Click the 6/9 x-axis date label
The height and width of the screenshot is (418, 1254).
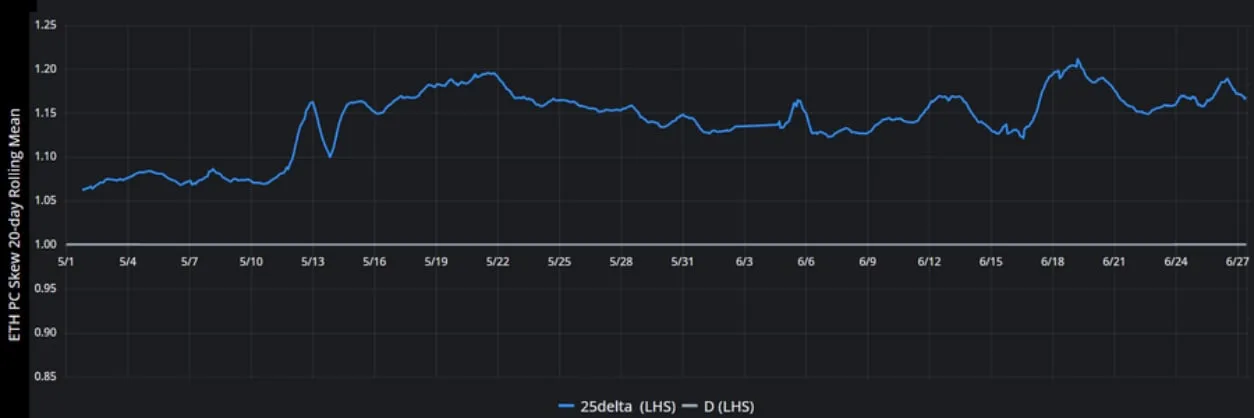[868, 261]
